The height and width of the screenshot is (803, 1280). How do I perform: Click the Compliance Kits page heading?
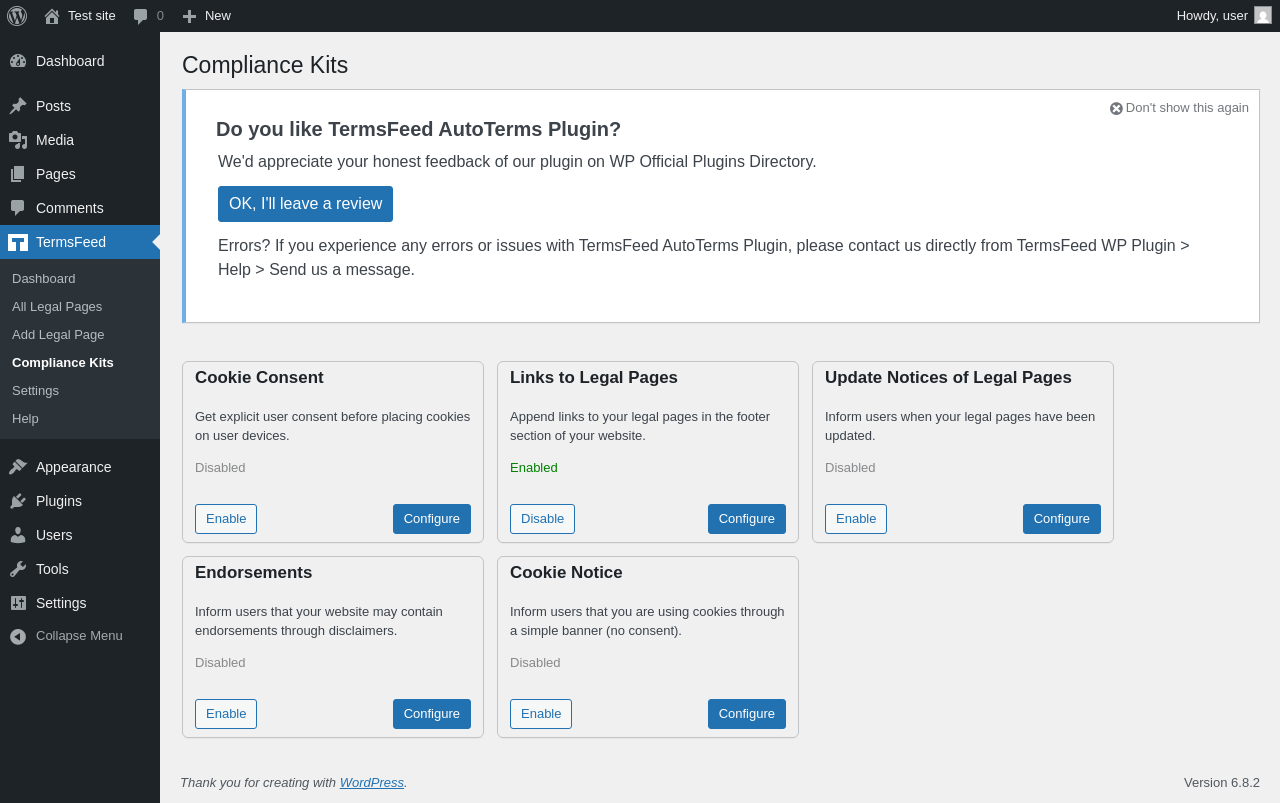click(265, 65)
